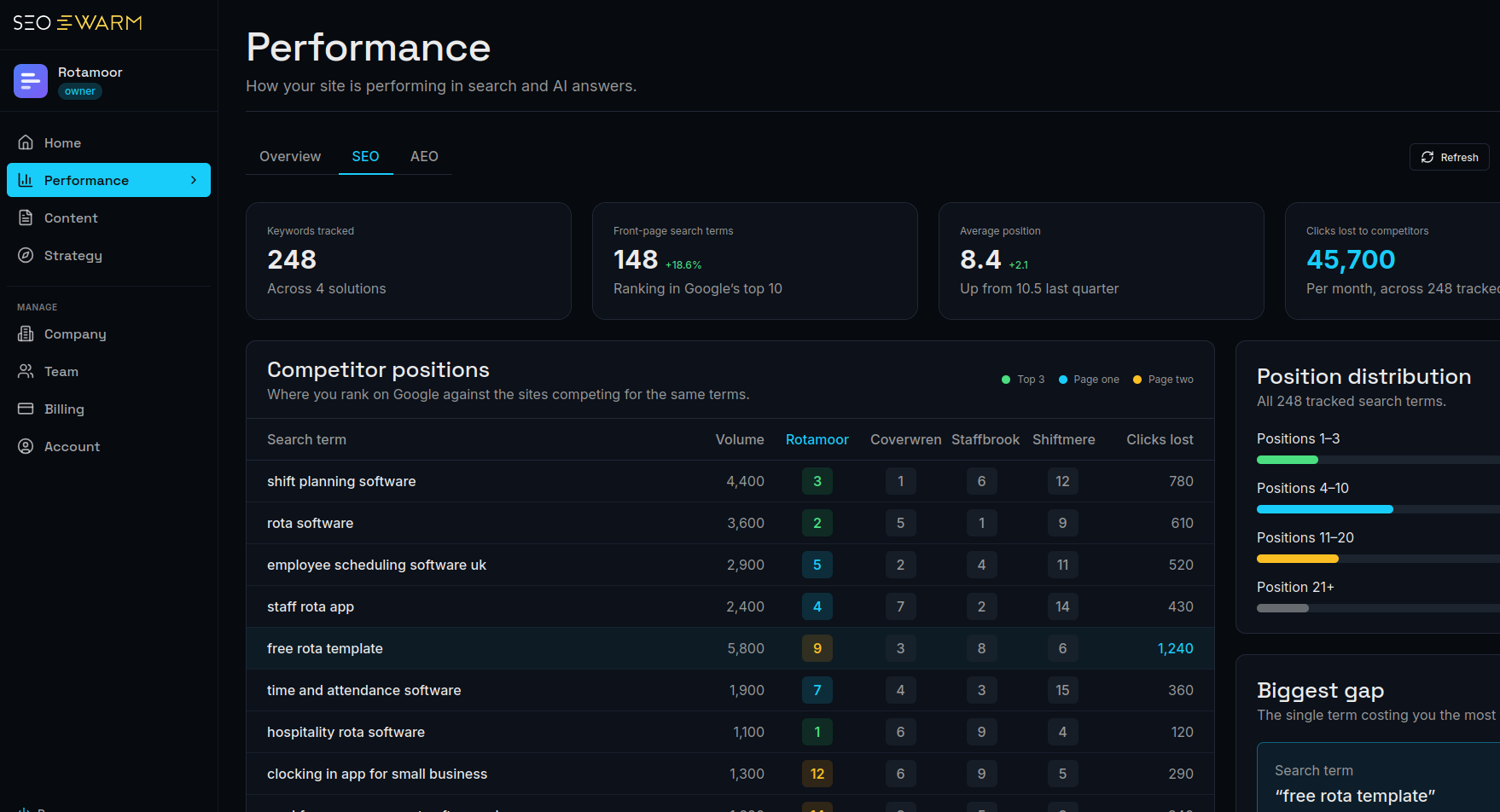Image resolution: width=1500 pixels, height=812 pixels.
Task: Click the Strategy compass icon
Action: click(x=26, y=255)
